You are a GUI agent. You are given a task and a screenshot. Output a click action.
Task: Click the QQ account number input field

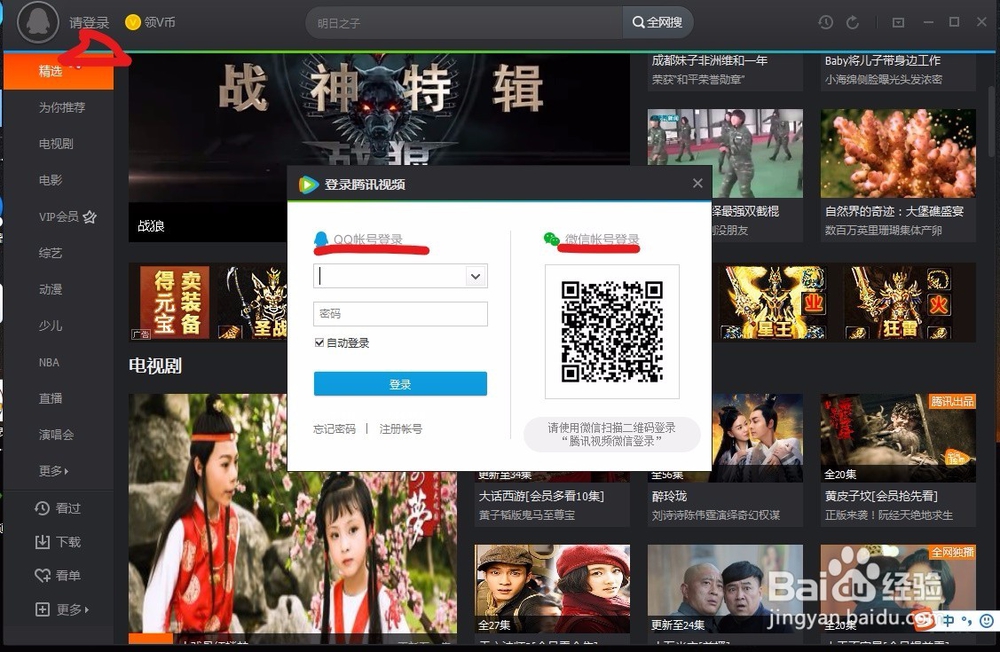[391, 276]
